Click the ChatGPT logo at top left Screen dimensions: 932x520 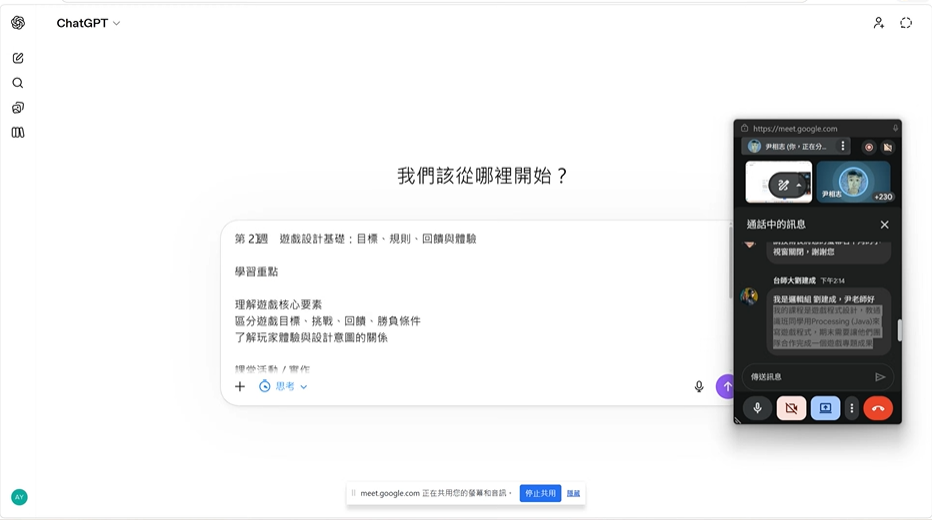coord(18,23)
